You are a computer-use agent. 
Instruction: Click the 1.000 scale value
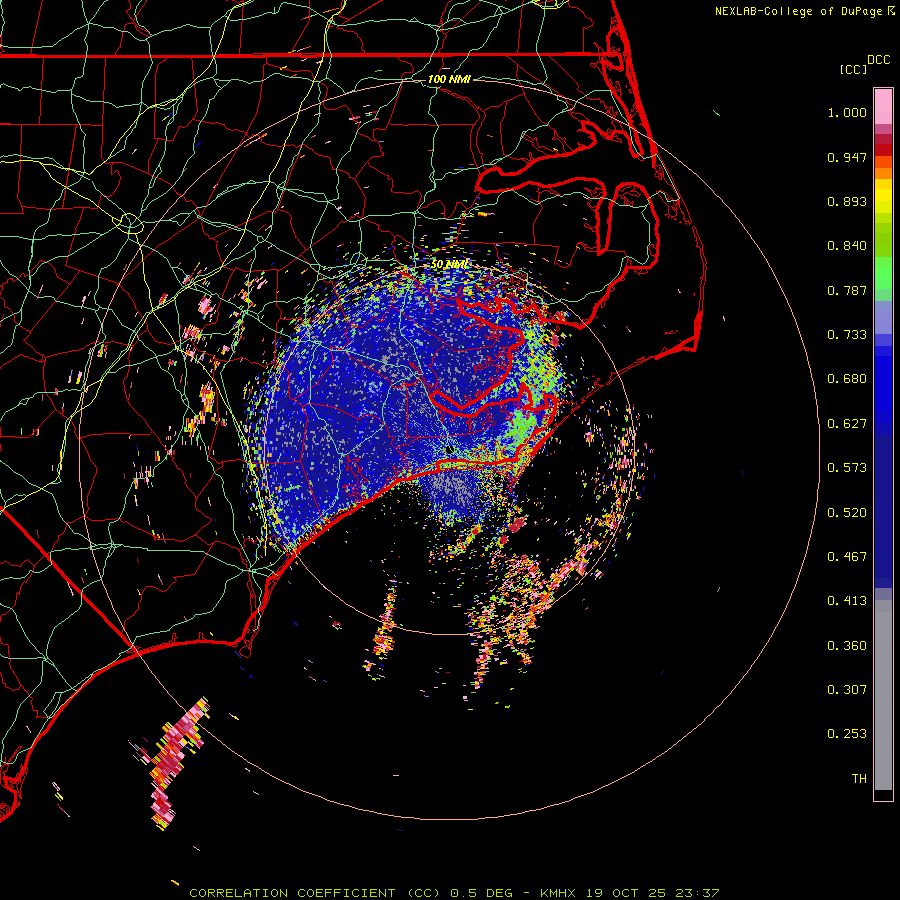pyautogui.click(x=847, y=112)
